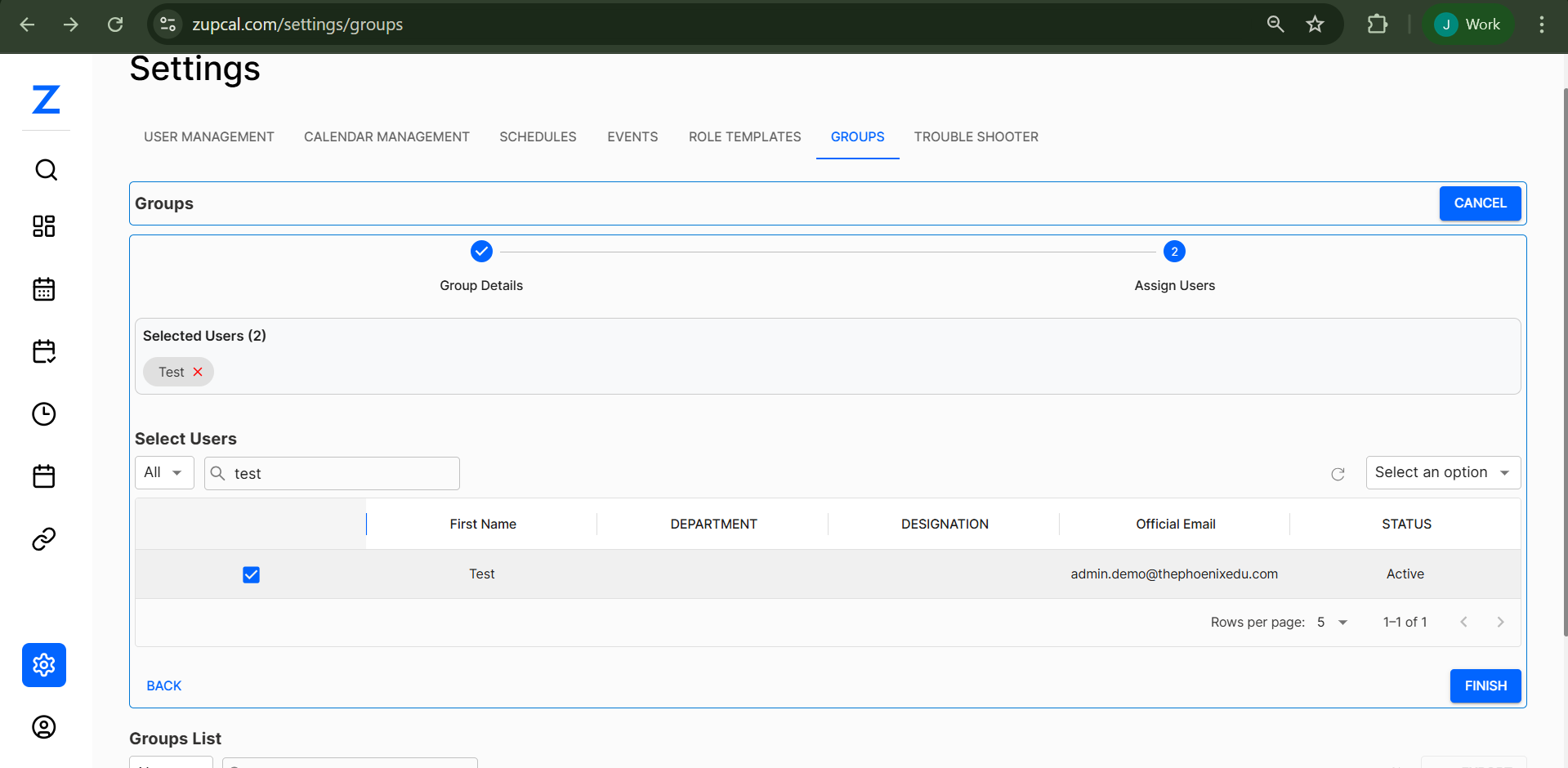Open the Select an option dropdown
This screenshot has width=1568, height=768.
pos(1443,472)
